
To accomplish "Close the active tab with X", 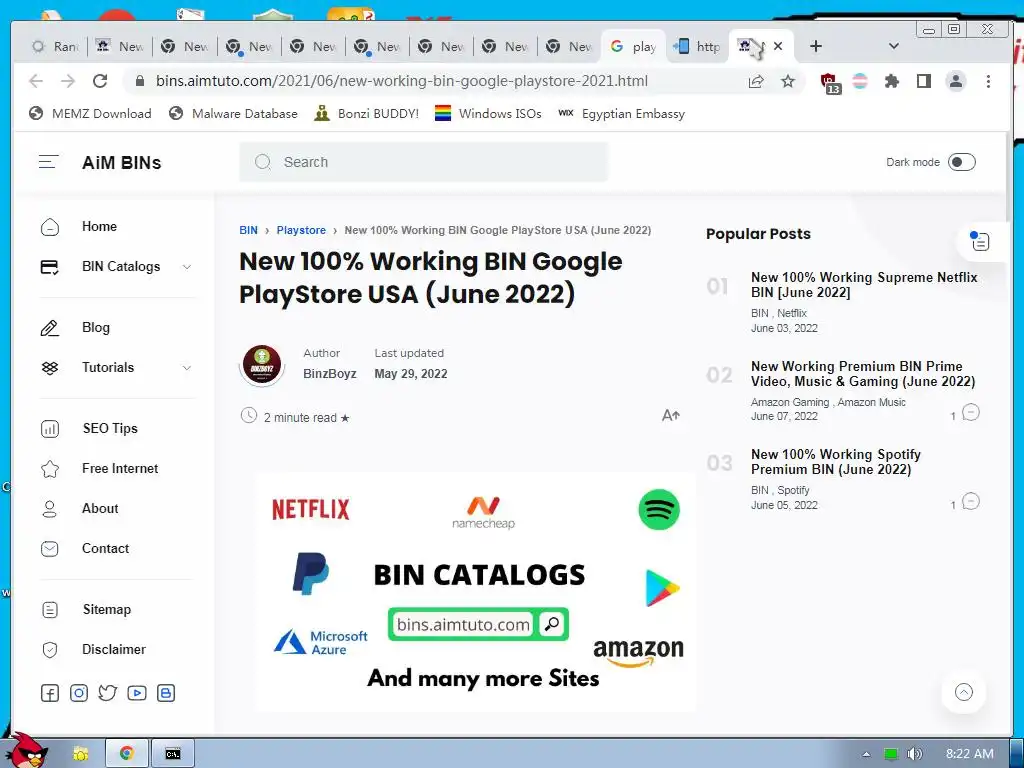I will [778, 46].
